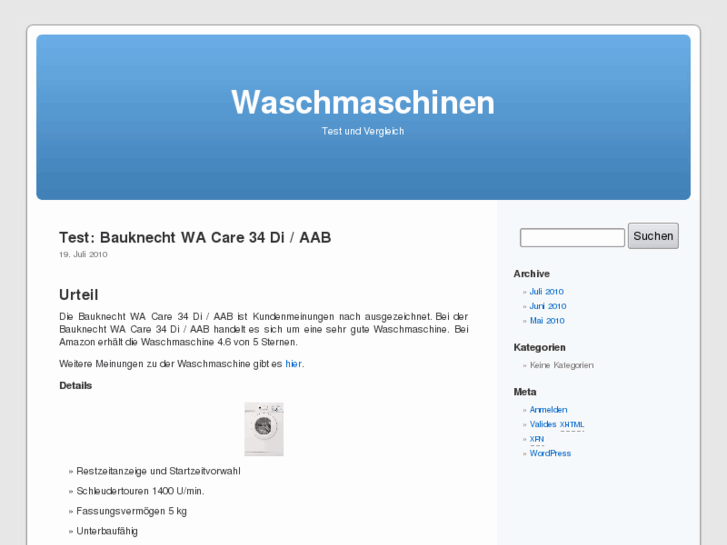Screen dimensions: 727x545
Task: Select the Archive sidebar heading
Action: click(x=532, y=274)
